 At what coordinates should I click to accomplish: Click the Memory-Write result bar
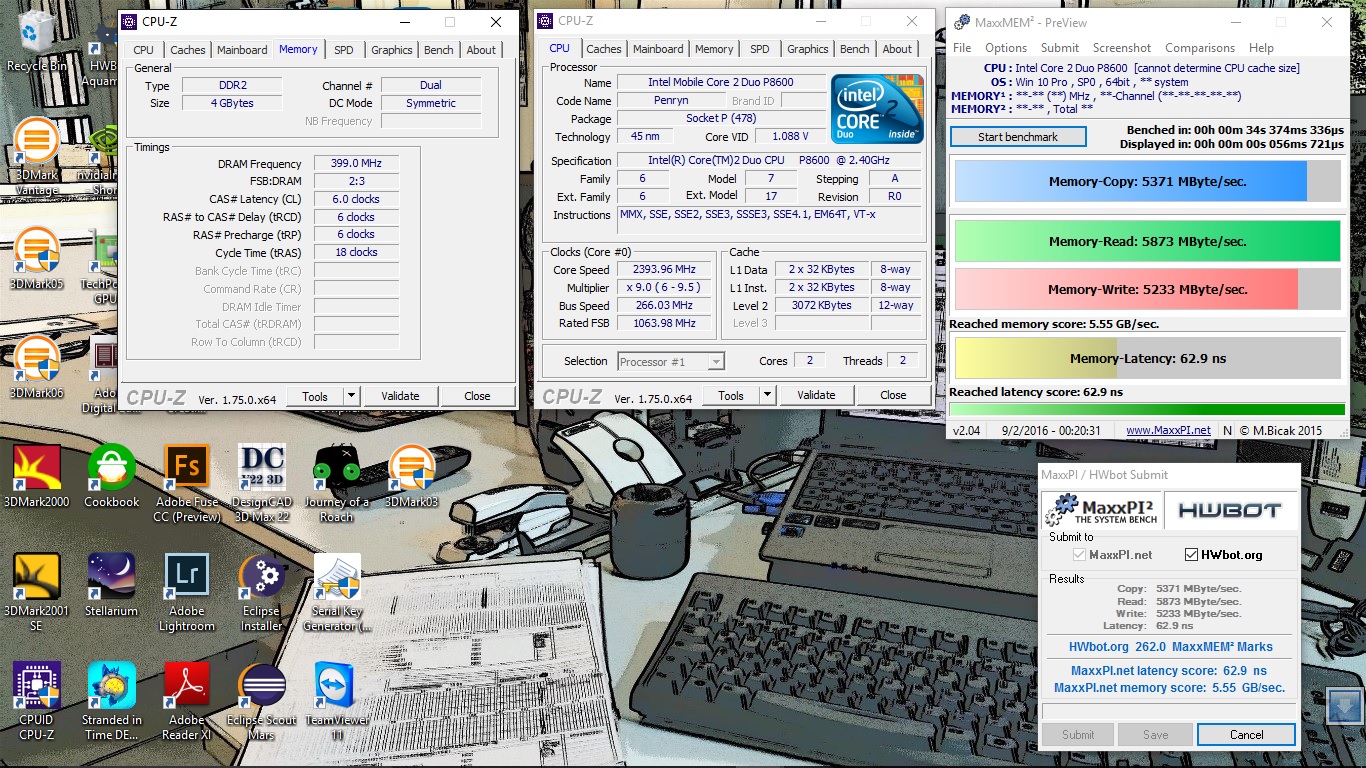pos(1147,289)
